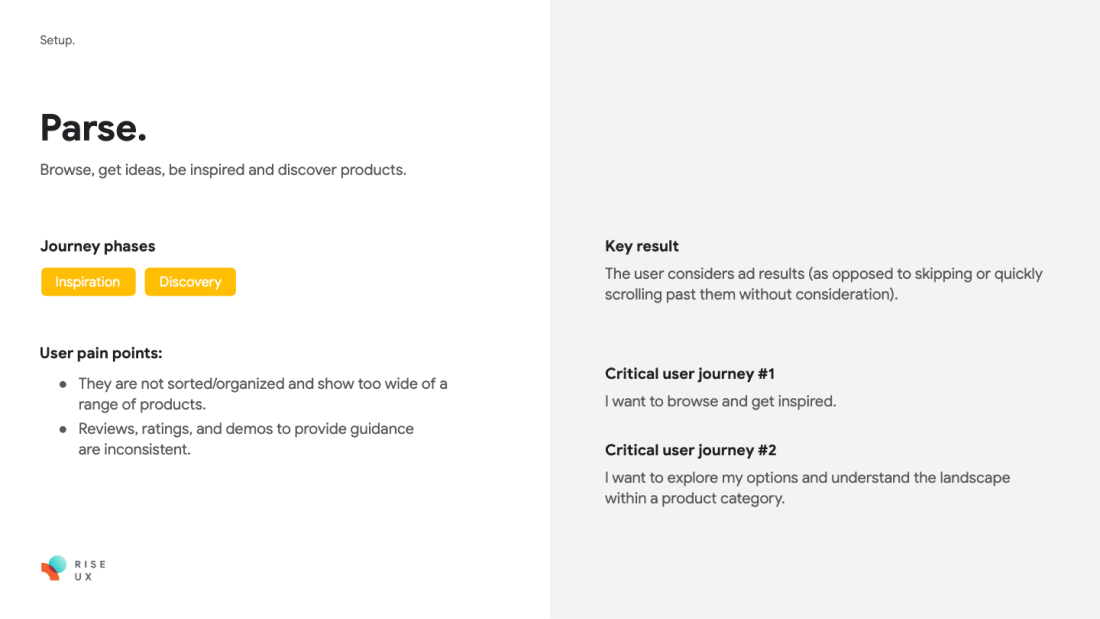Select the Inspiration phase tag
The height and width of the screenshot is (619, 1100).
[x=88, y=281]
